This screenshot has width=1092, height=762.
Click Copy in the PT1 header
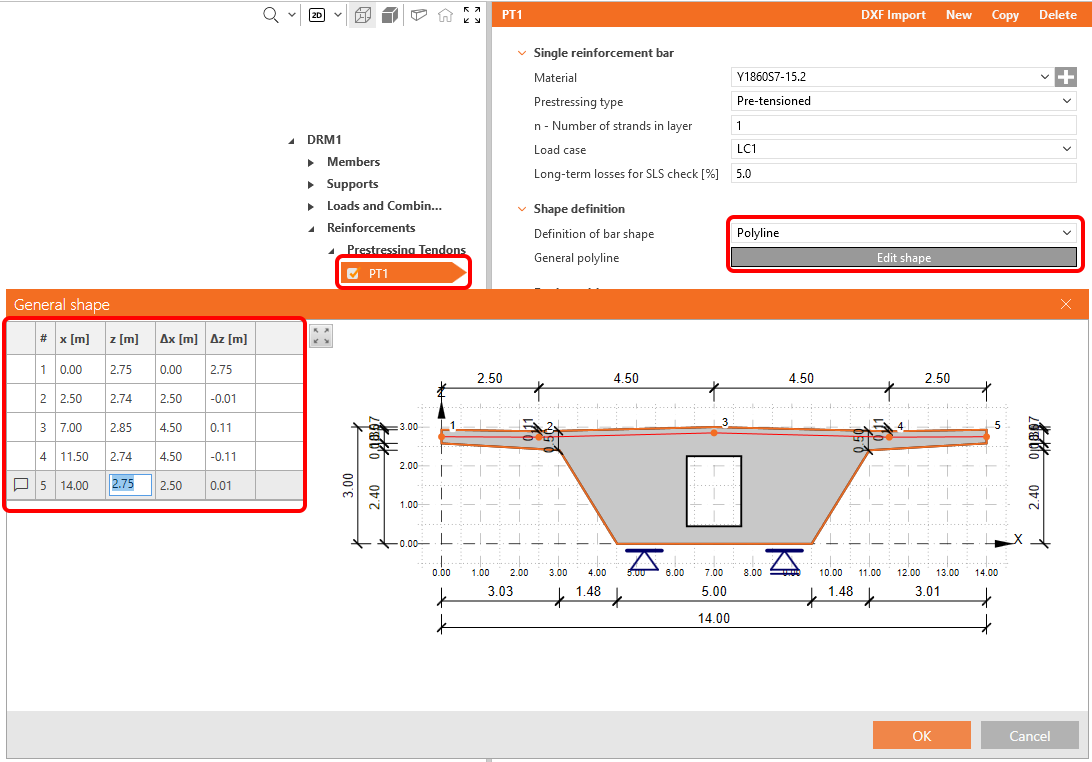(1005, 15)
